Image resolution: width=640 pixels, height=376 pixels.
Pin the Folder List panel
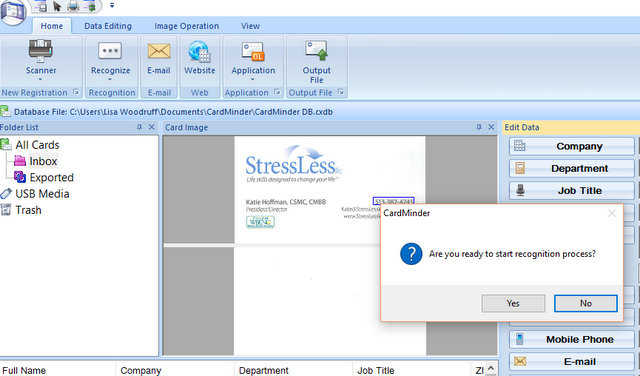pos(139,127)
